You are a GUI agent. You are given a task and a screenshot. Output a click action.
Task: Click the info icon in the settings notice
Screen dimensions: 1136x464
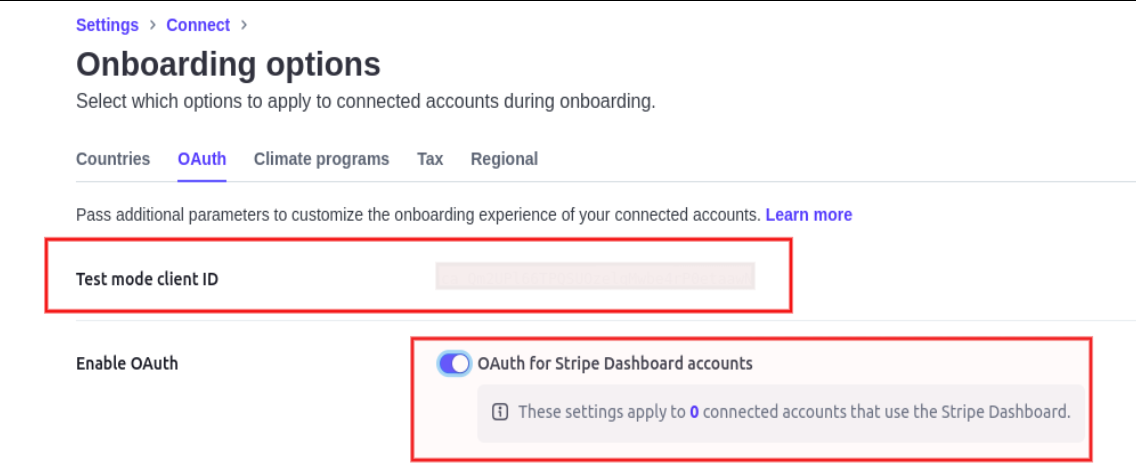point(500,412)
